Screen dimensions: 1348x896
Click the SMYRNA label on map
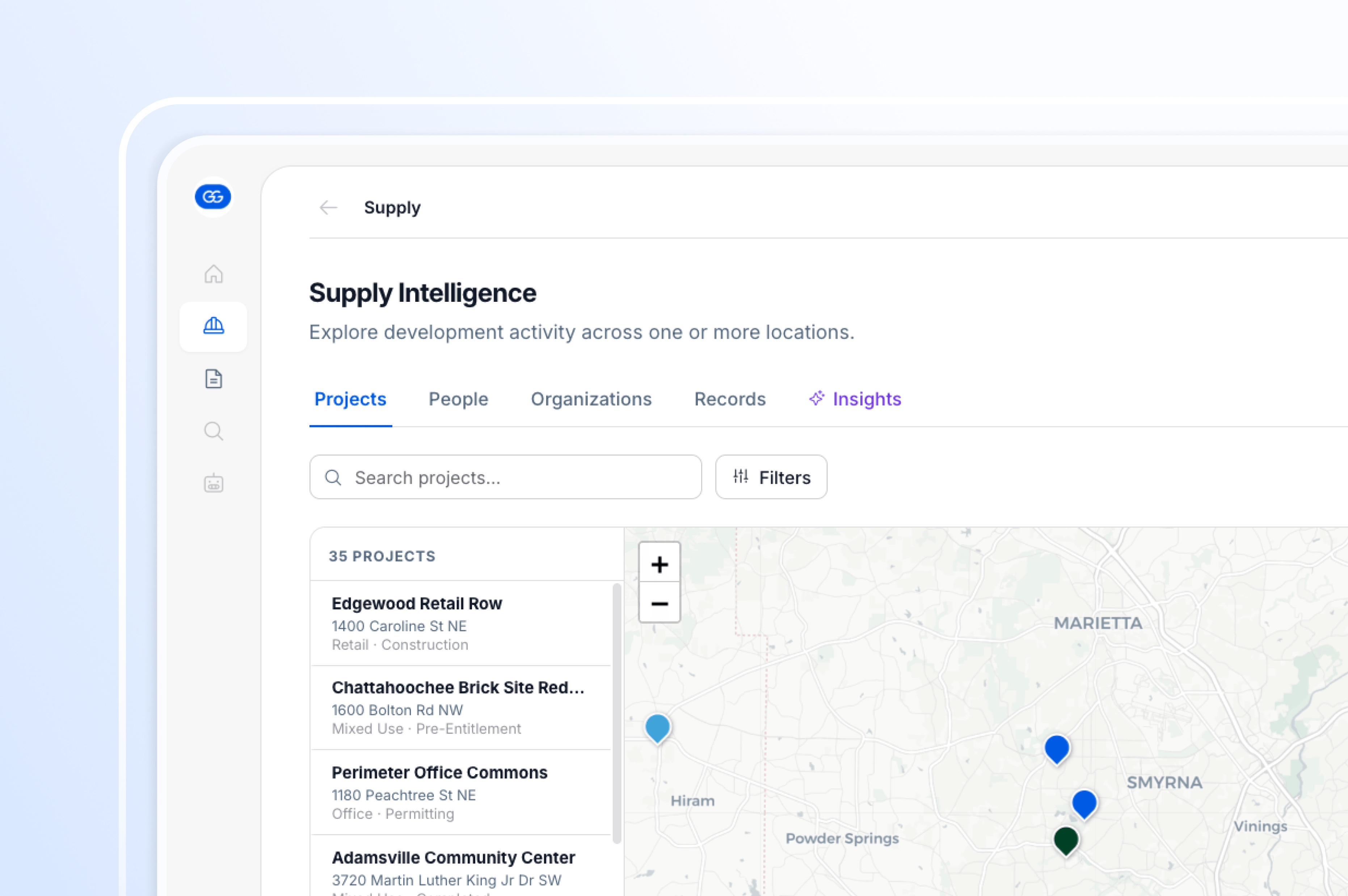pos(1164,782)
